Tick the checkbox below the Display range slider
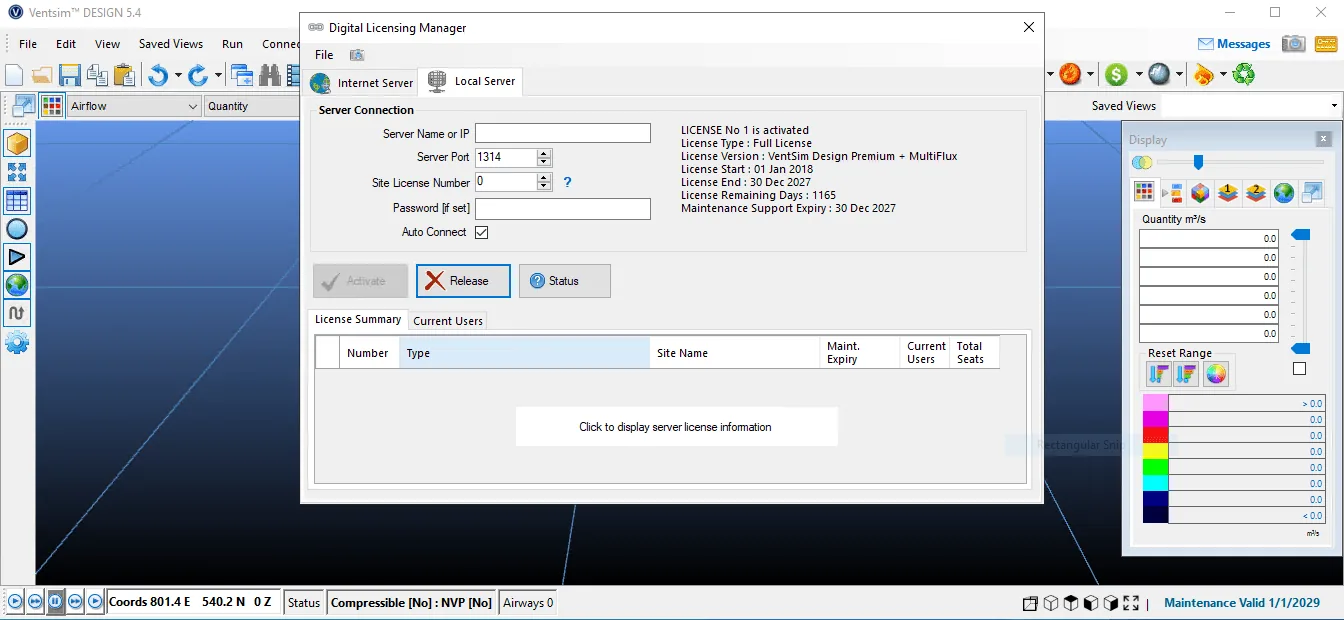This screenshot has height=620, width=1344. click(1299, 369)
